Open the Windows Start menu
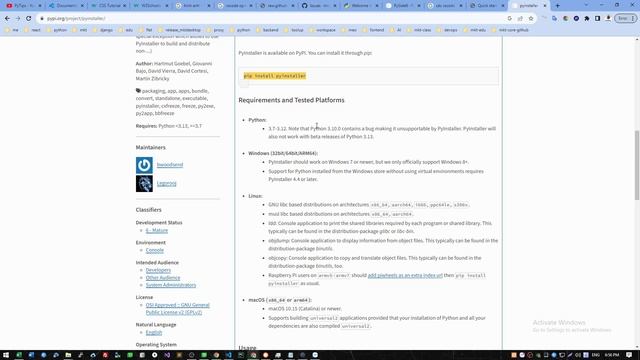640x360 pixels. pos(6,355)
